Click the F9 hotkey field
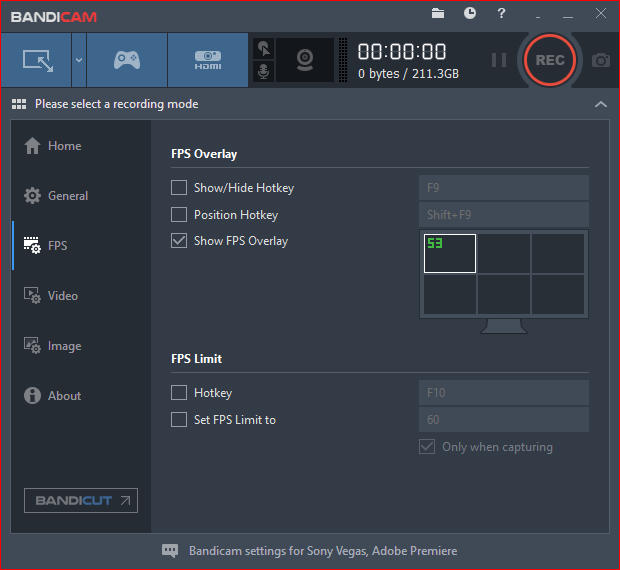620x570 pixels. pos(504,188)
